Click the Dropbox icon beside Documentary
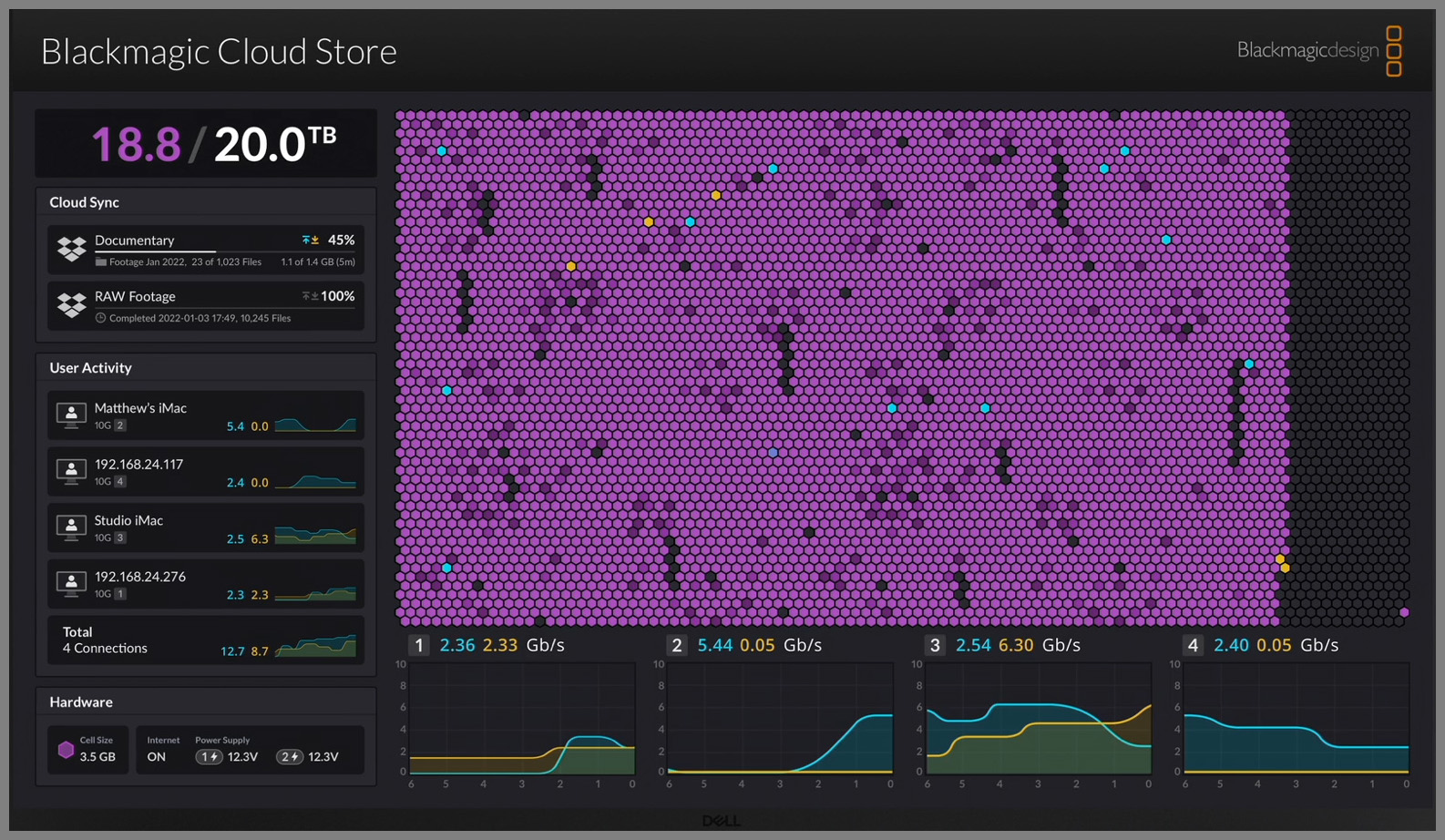Screen dimensions: 1445x840 click(x=72, y=248)
